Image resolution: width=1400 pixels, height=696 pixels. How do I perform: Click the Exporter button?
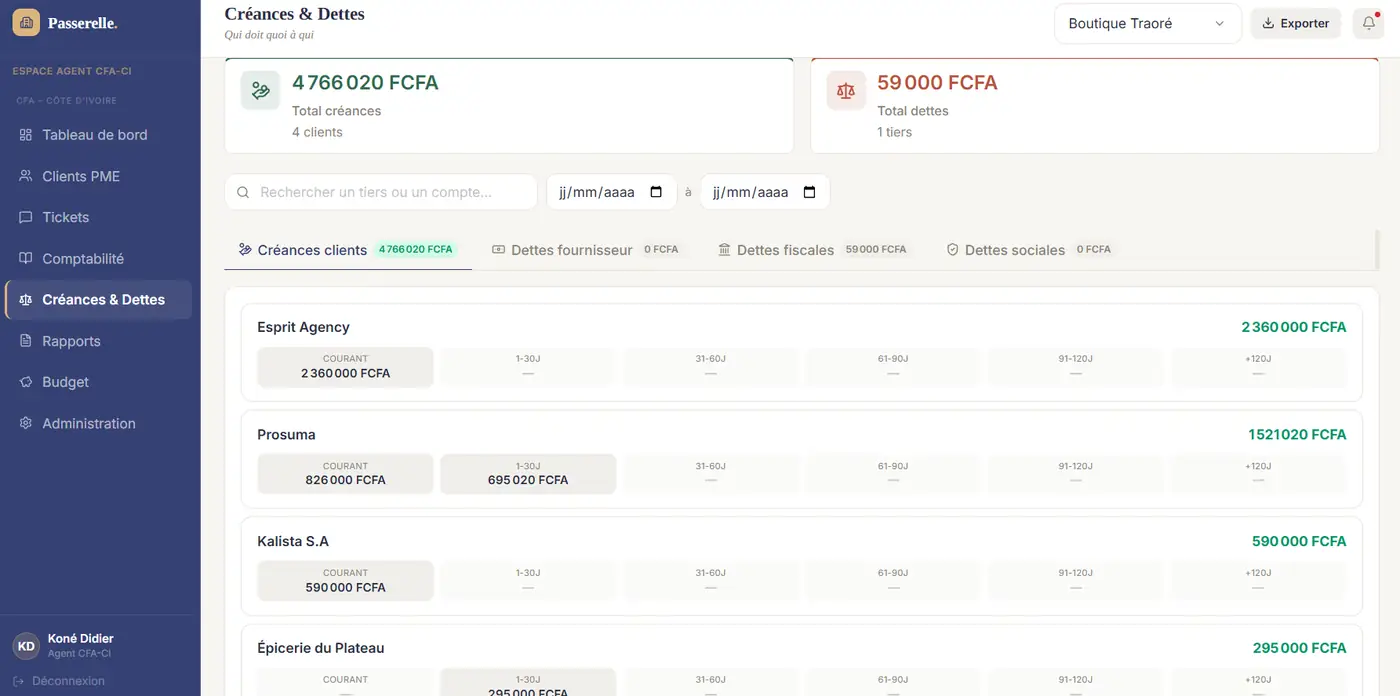tap(1296, 24)
